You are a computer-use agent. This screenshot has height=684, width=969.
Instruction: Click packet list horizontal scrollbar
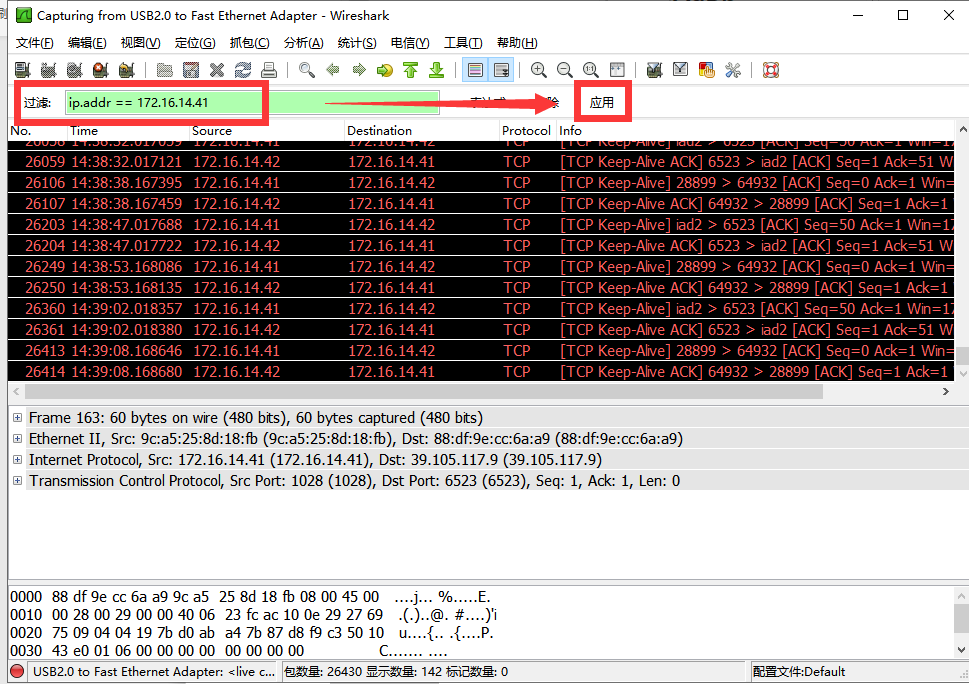click(x=424, y=392)
